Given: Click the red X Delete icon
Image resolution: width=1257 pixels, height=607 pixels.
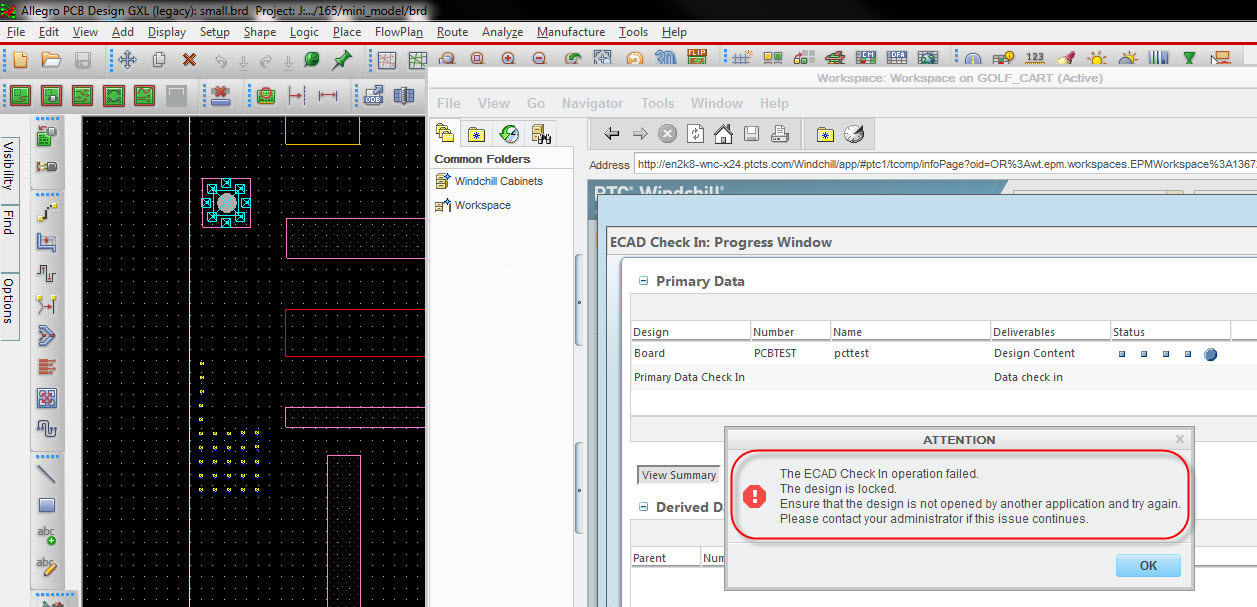Looking at the screenshot, I should 189,60.
